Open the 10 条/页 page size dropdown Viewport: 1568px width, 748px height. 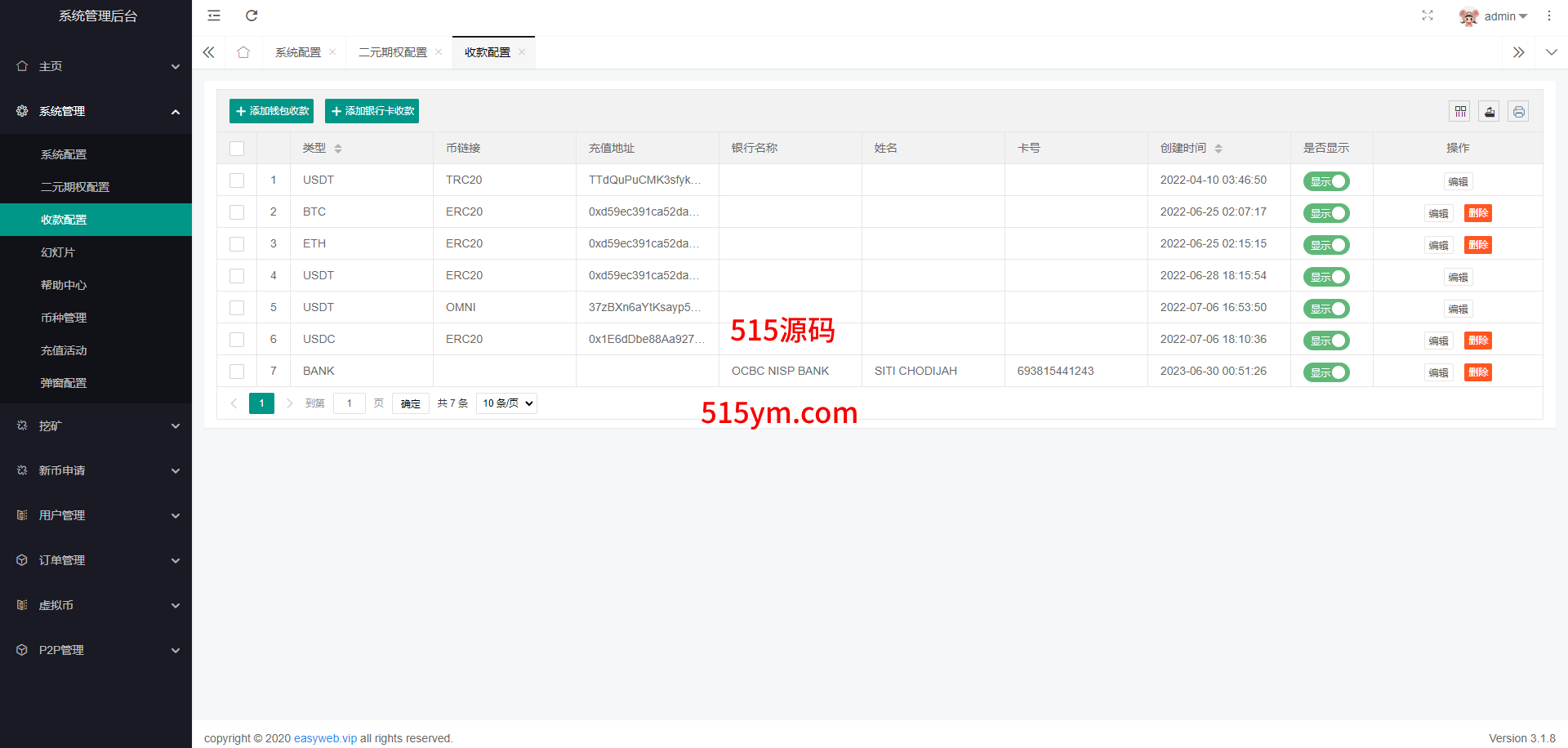(x=506, y=403)
